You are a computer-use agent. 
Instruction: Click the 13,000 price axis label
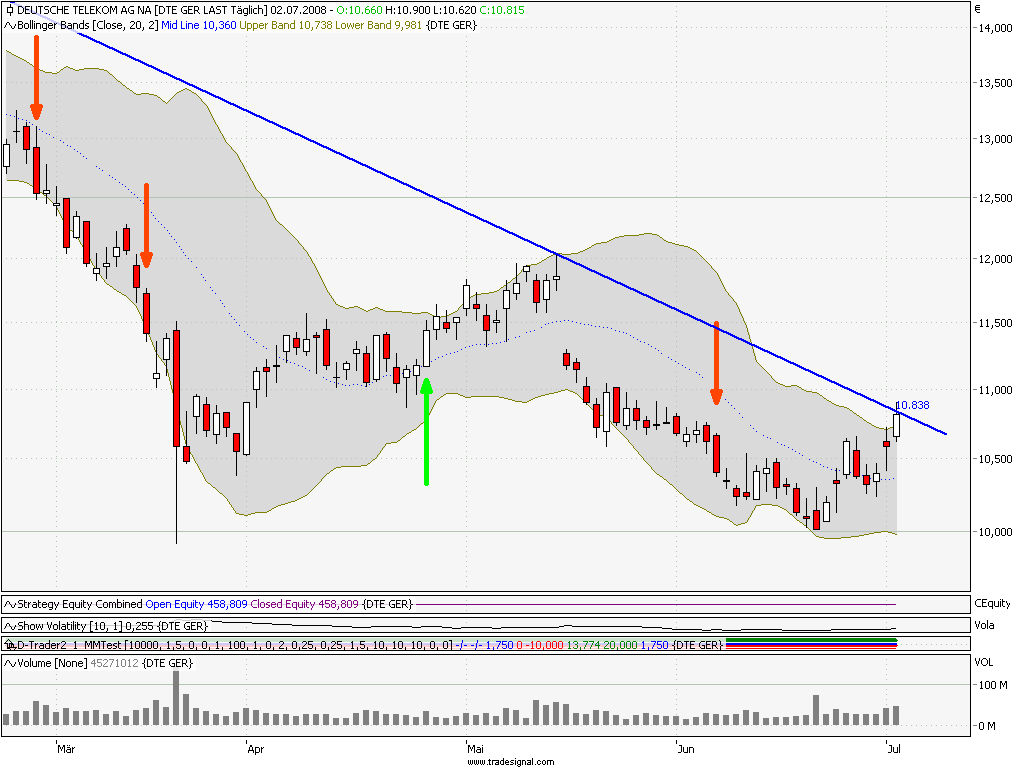click(x=995, y=139)
